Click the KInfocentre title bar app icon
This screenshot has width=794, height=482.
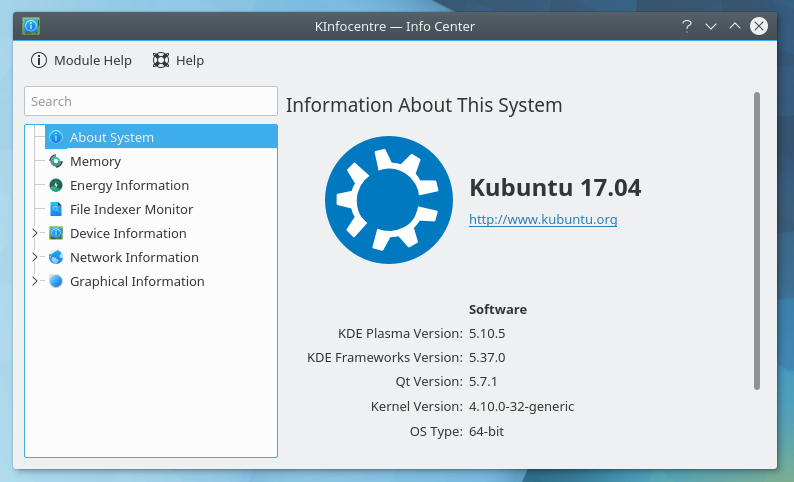coord(31,26)
